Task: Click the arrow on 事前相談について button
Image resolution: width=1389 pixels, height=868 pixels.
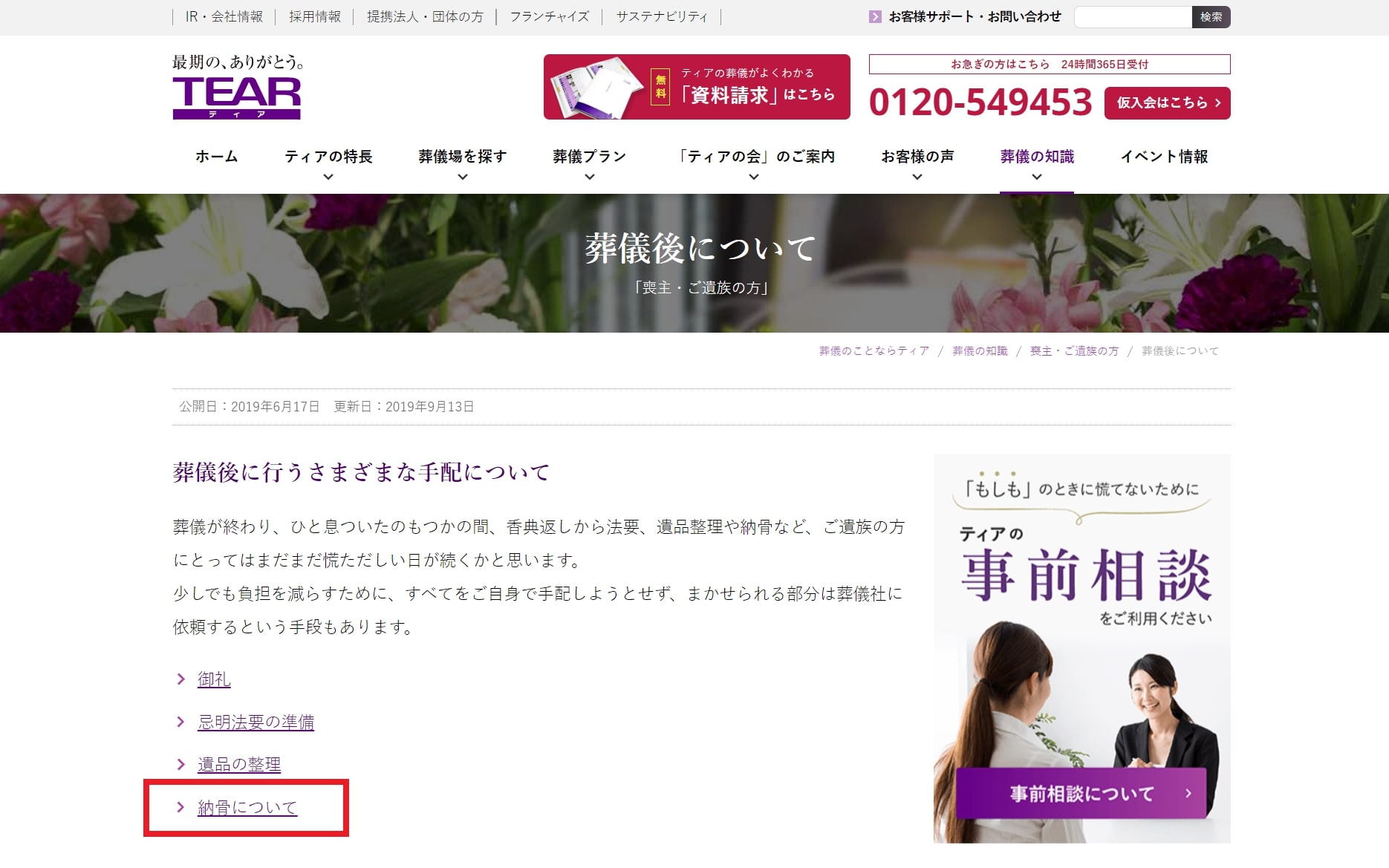Action: [1188, 793]
